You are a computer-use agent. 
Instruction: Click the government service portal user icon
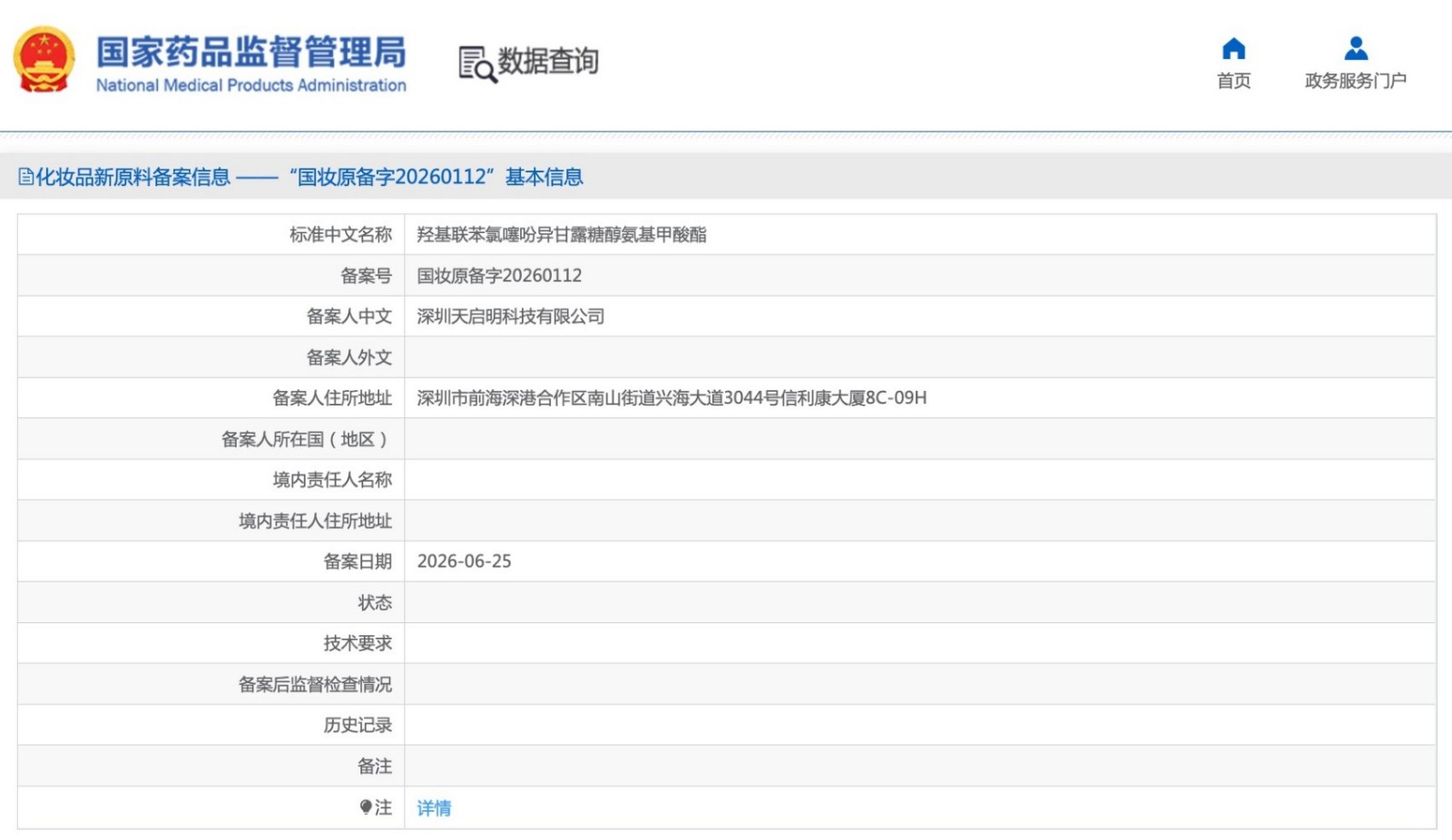pos(1356,48)
